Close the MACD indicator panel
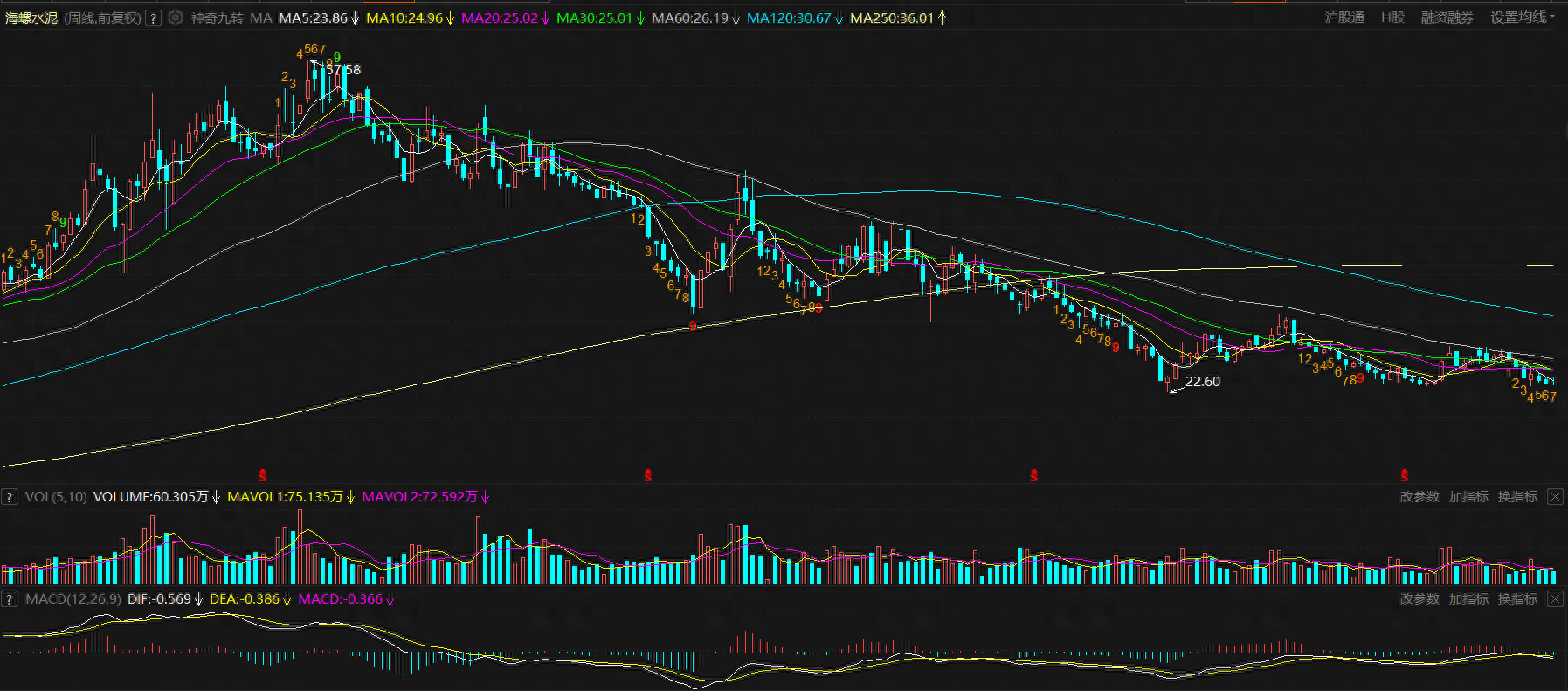 (1555, 599)
